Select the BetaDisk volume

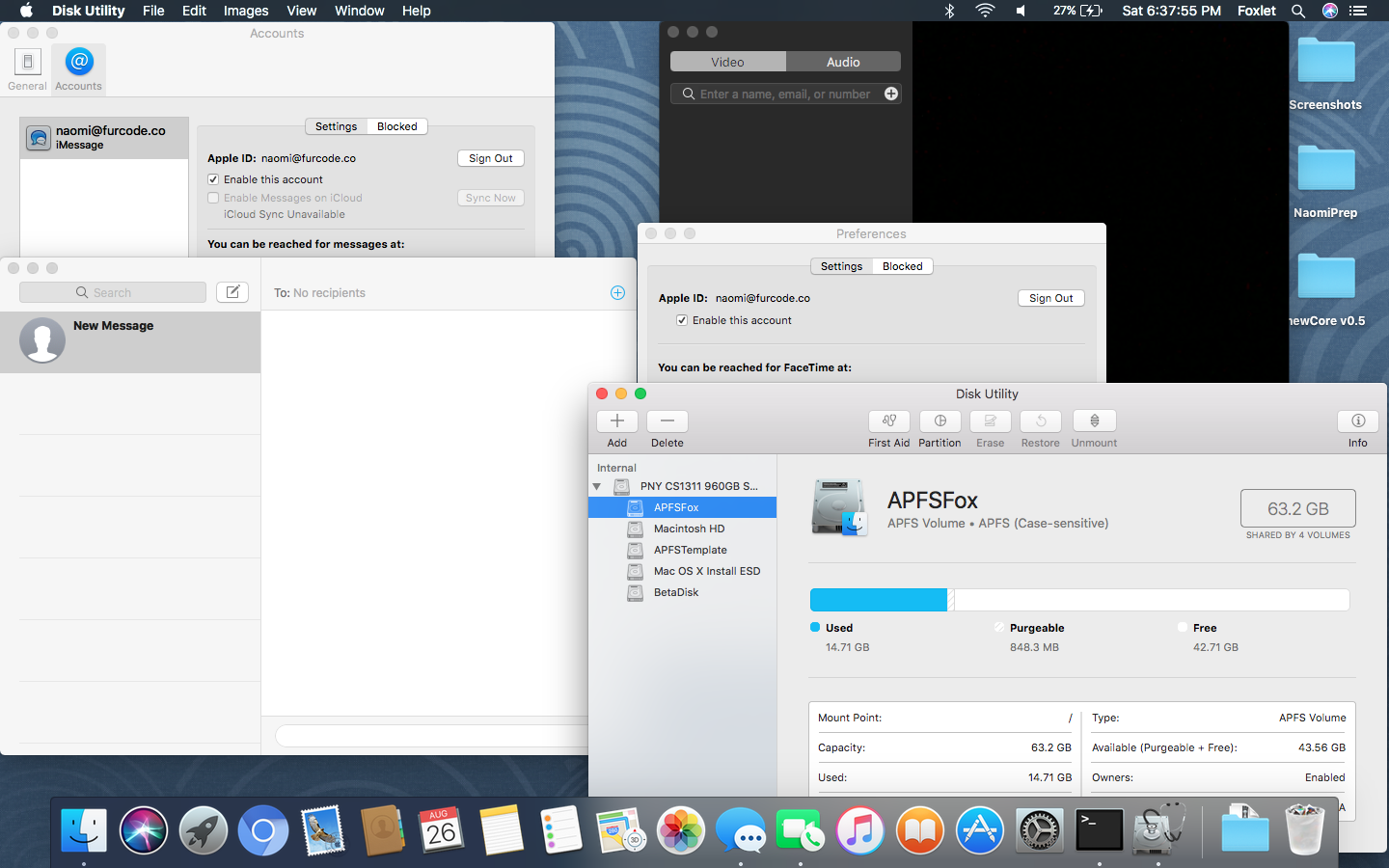tap(683, 592)
